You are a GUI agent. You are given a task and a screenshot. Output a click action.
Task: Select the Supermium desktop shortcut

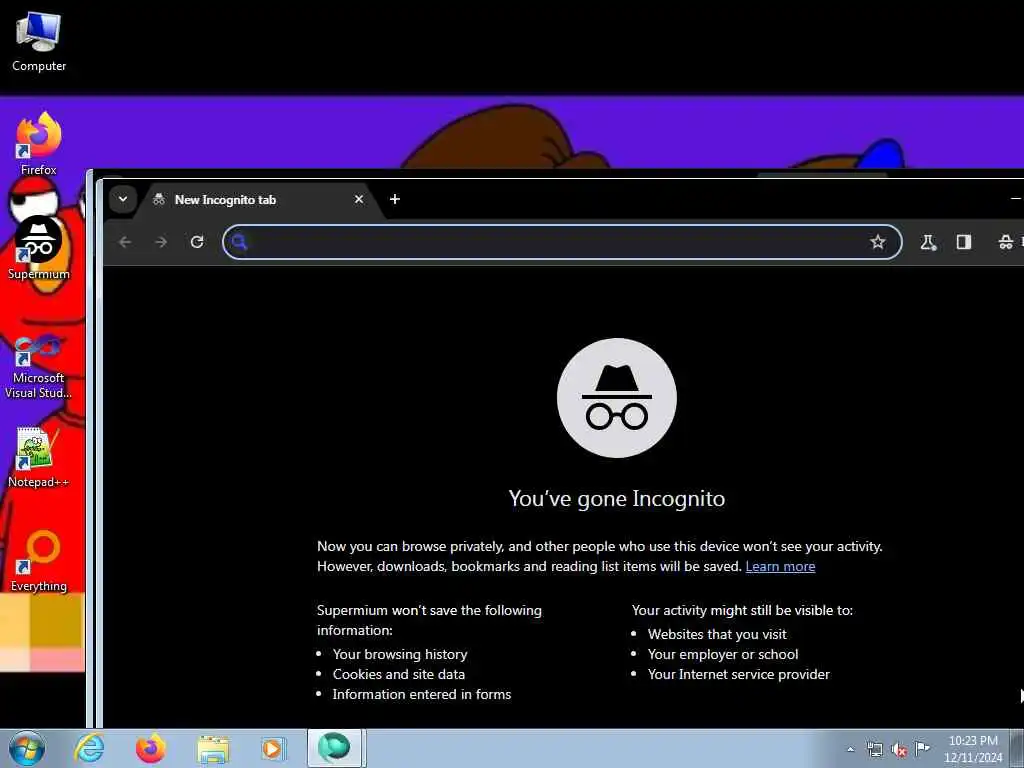[x=39, y=248]
